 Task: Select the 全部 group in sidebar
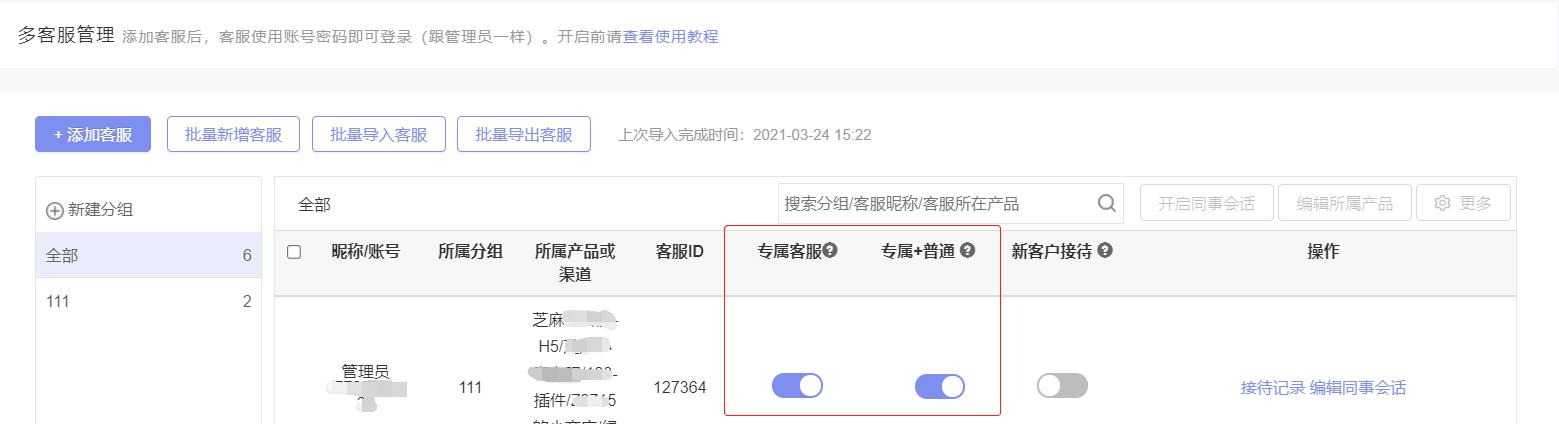(148, 256)
